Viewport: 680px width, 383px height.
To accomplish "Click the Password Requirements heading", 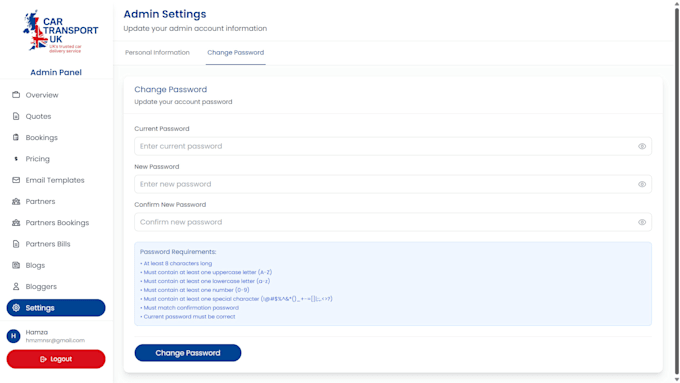I will (178, 252).
